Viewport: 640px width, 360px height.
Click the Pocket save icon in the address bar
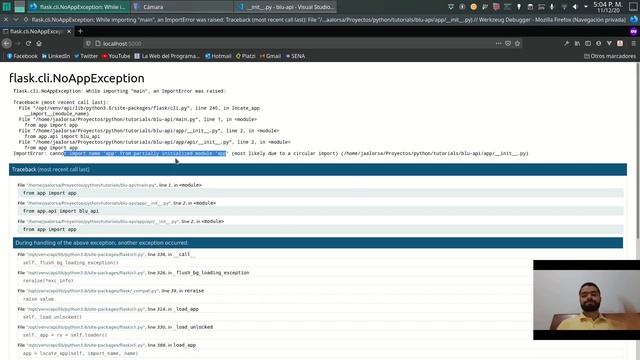pyautogui.click(x=508, y=43)
